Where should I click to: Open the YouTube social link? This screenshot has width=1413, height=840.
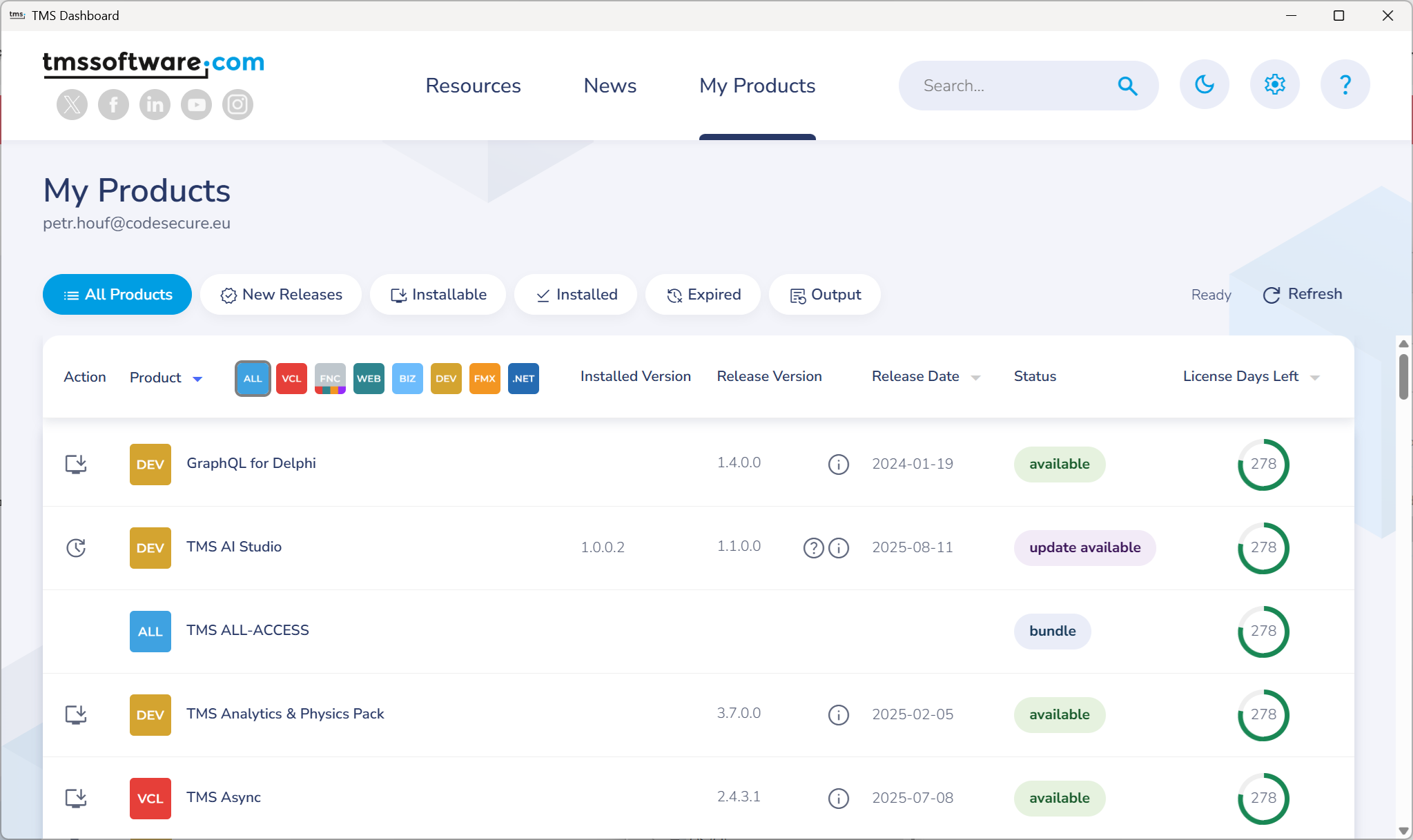point(196,105)
